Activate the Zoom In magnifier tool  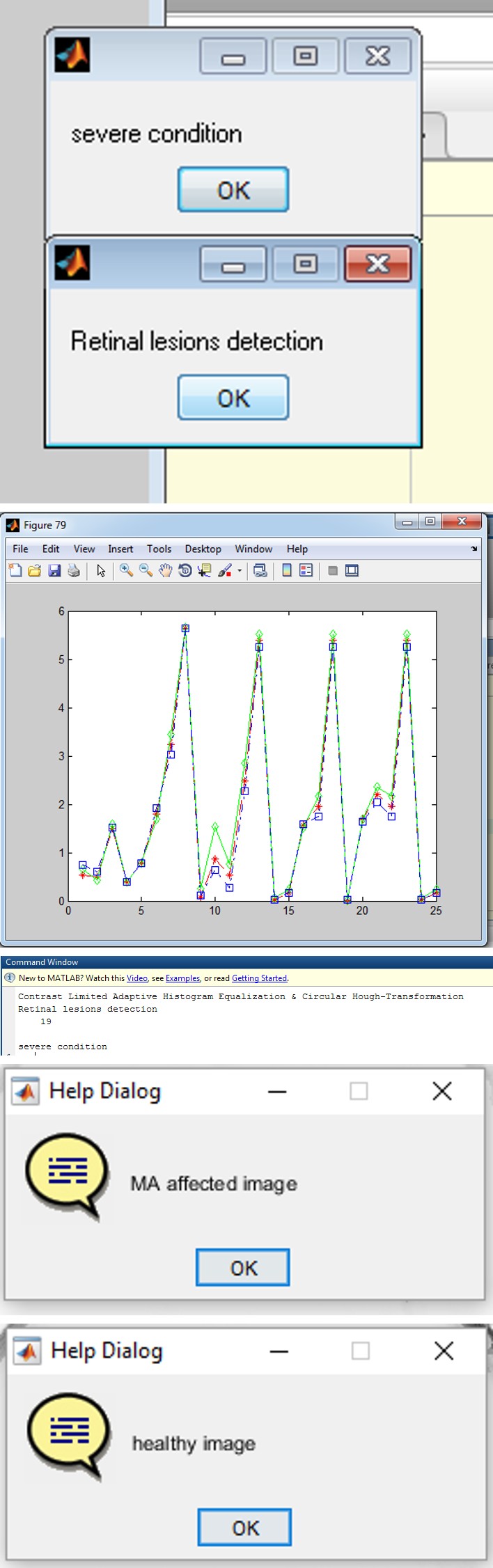coord(126,571)
